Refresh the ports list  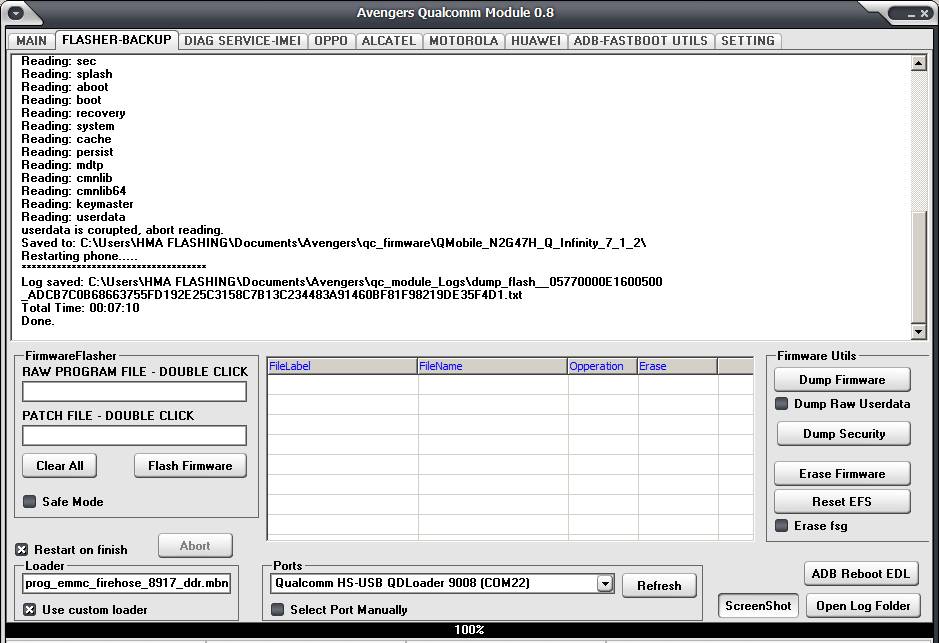pos(658,586)
